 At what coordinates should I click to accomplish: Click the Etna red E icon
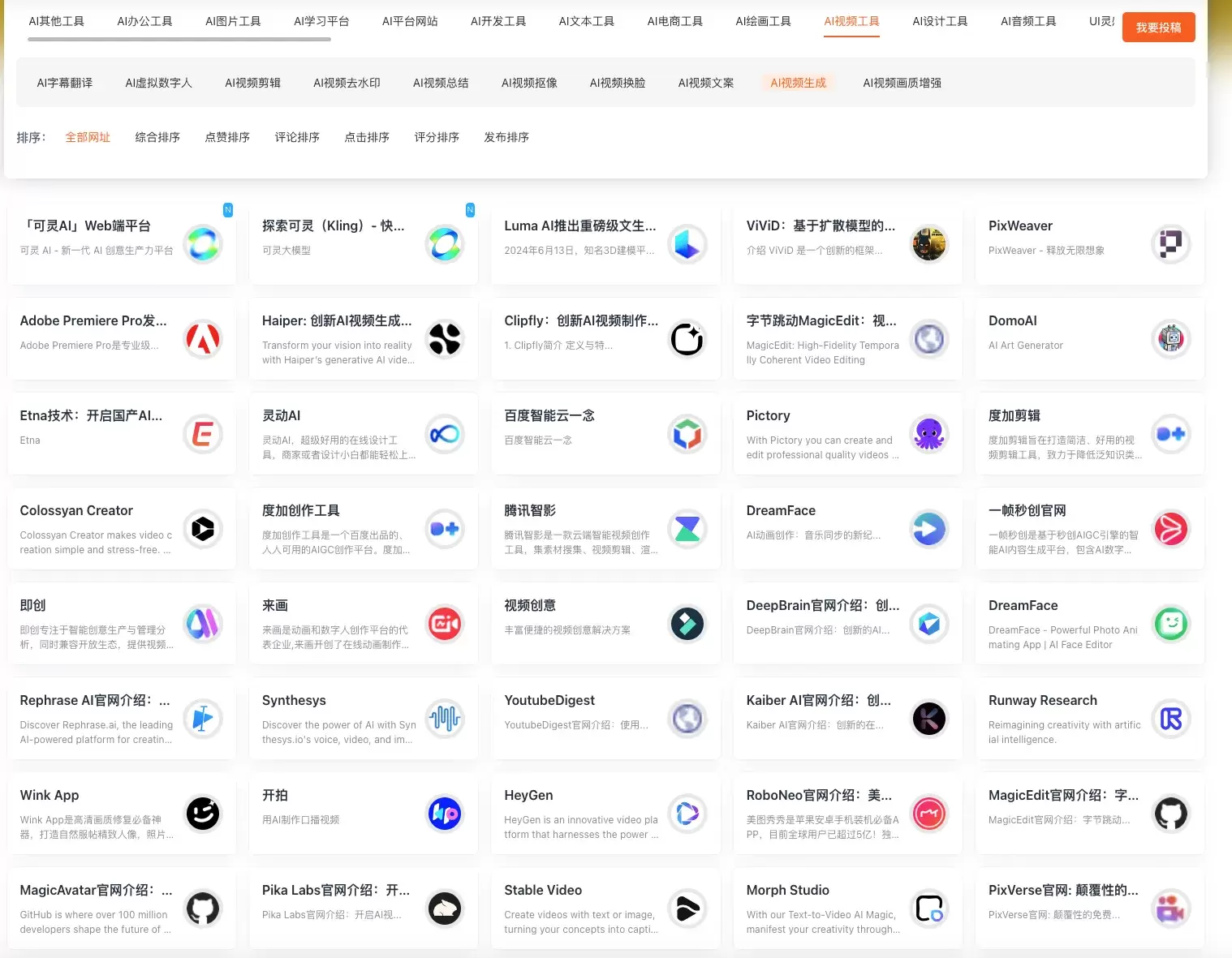203,434
